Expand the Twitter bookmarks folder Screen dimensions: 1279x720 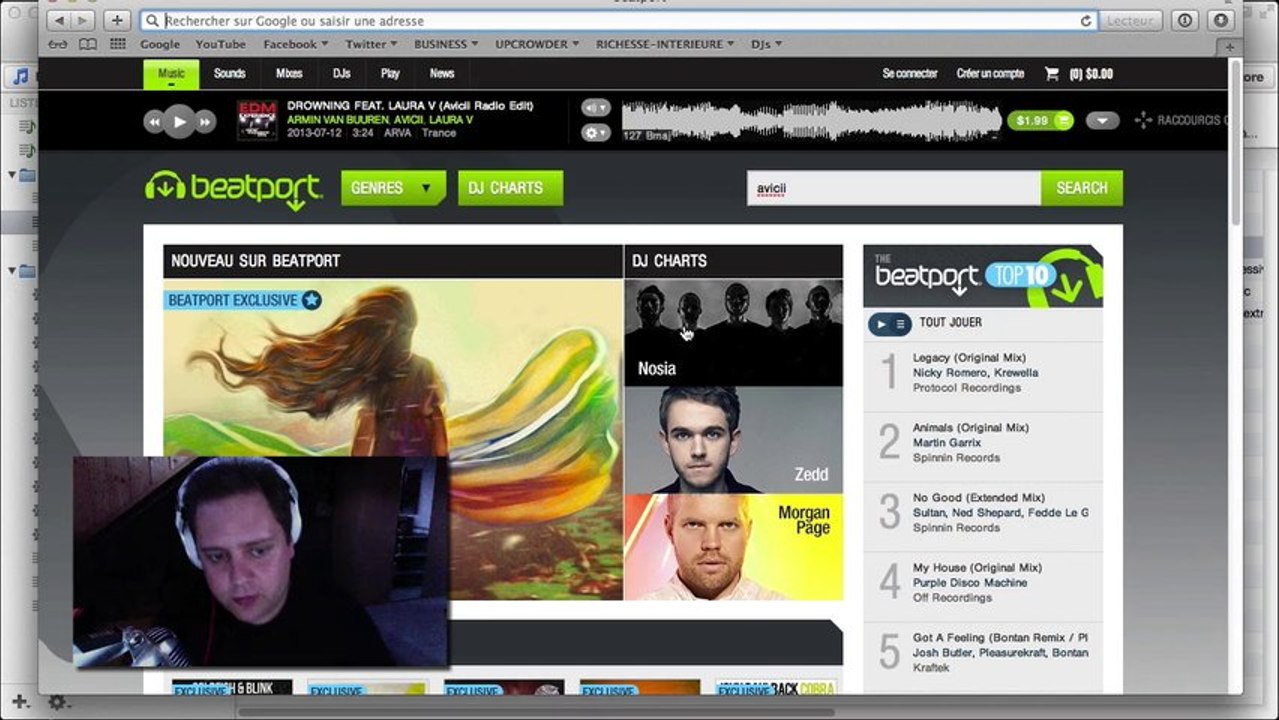point(371,44)
